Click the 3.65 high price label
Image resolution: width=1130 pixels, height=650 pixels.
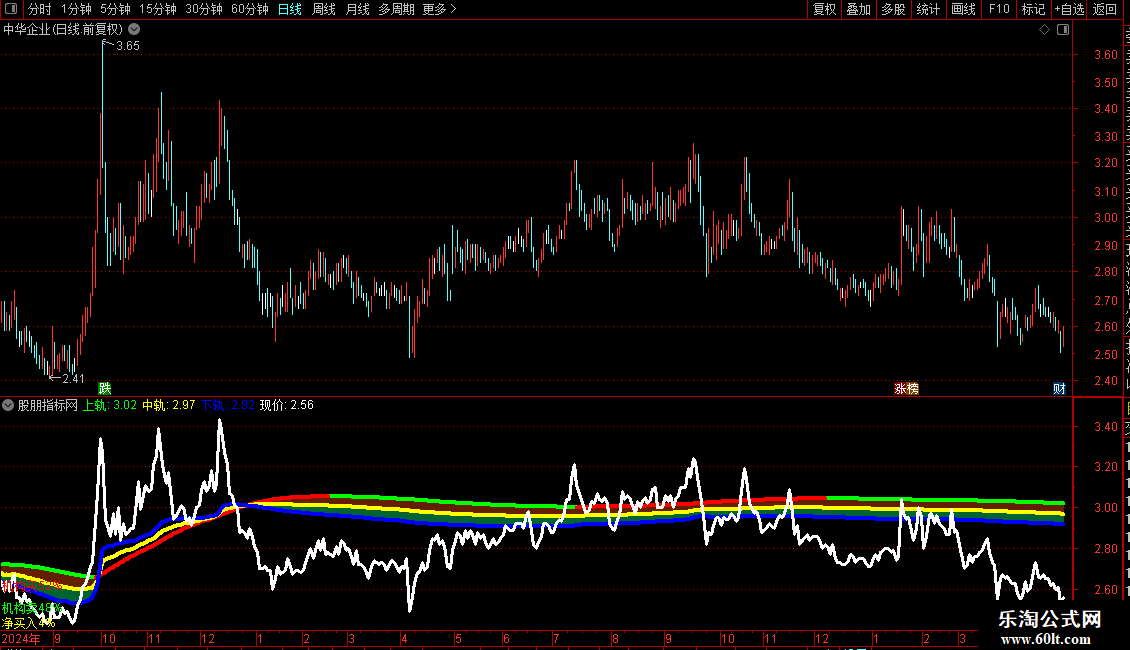pyautogui.click(x=128, y=45)
